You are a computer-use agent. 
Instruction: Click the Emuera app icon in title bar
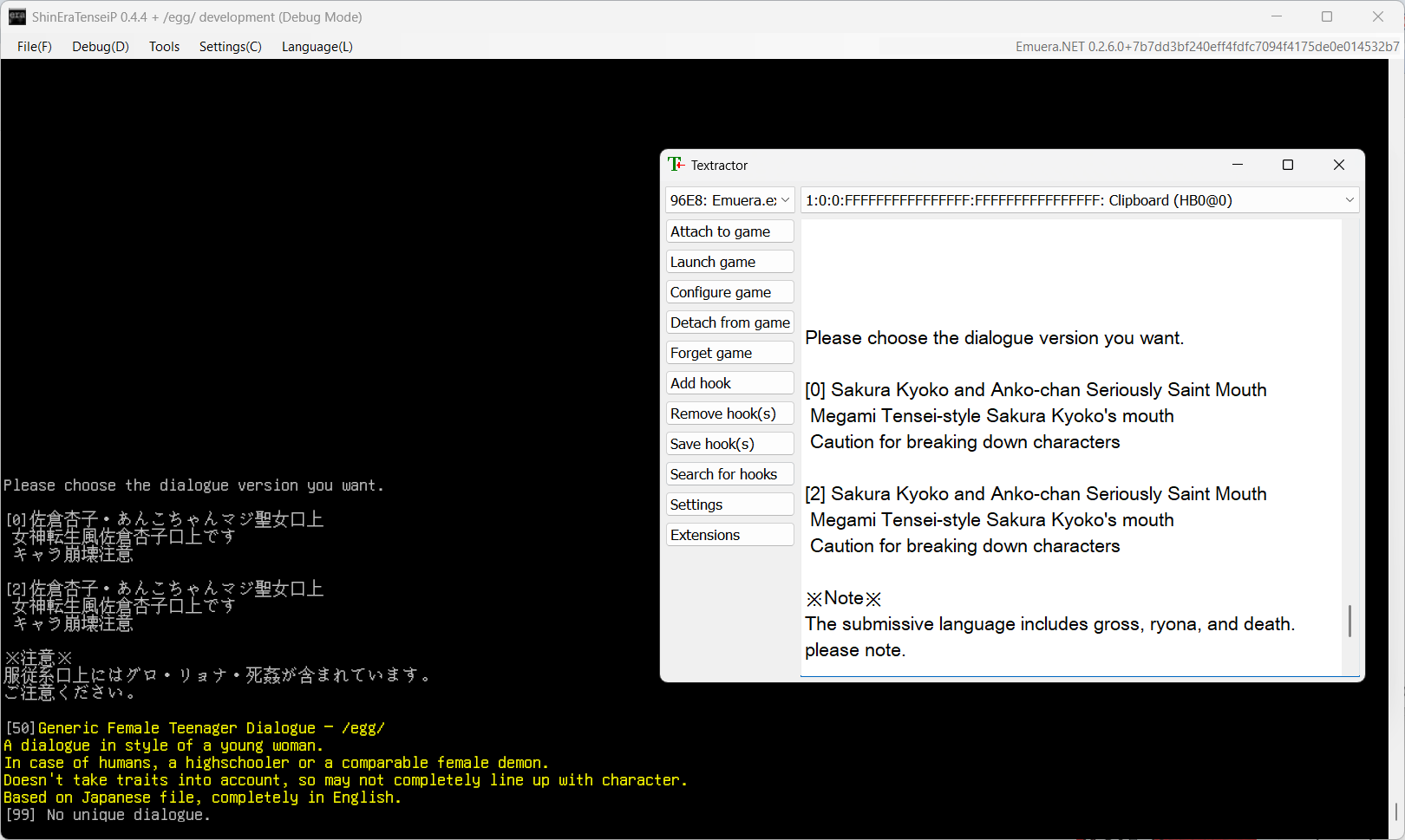point(17,16)
